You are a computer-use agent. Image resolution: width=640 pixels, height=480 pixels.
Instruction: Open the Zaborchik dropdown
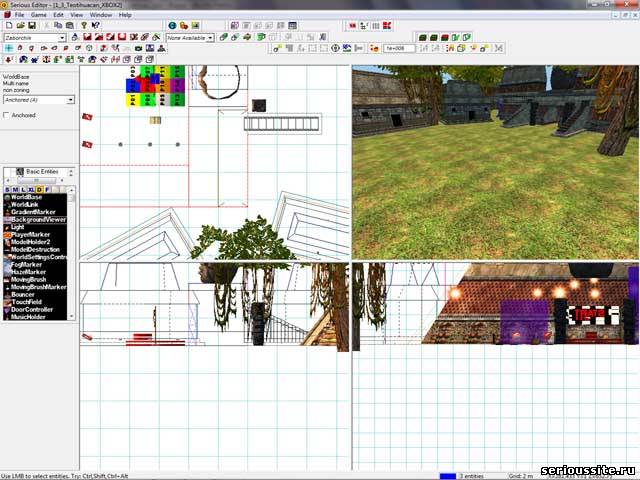click(x=62, y=38)
